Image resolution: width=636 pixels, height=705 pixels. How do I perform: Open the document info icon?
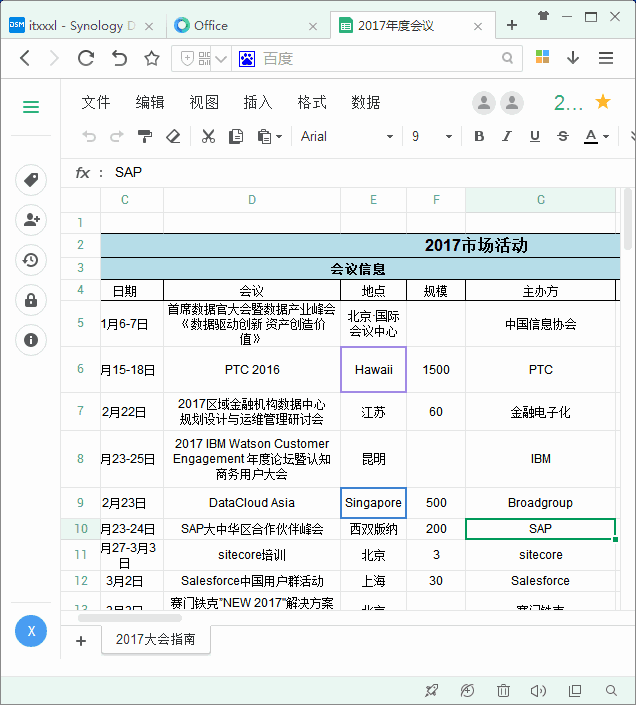[31, 340]
